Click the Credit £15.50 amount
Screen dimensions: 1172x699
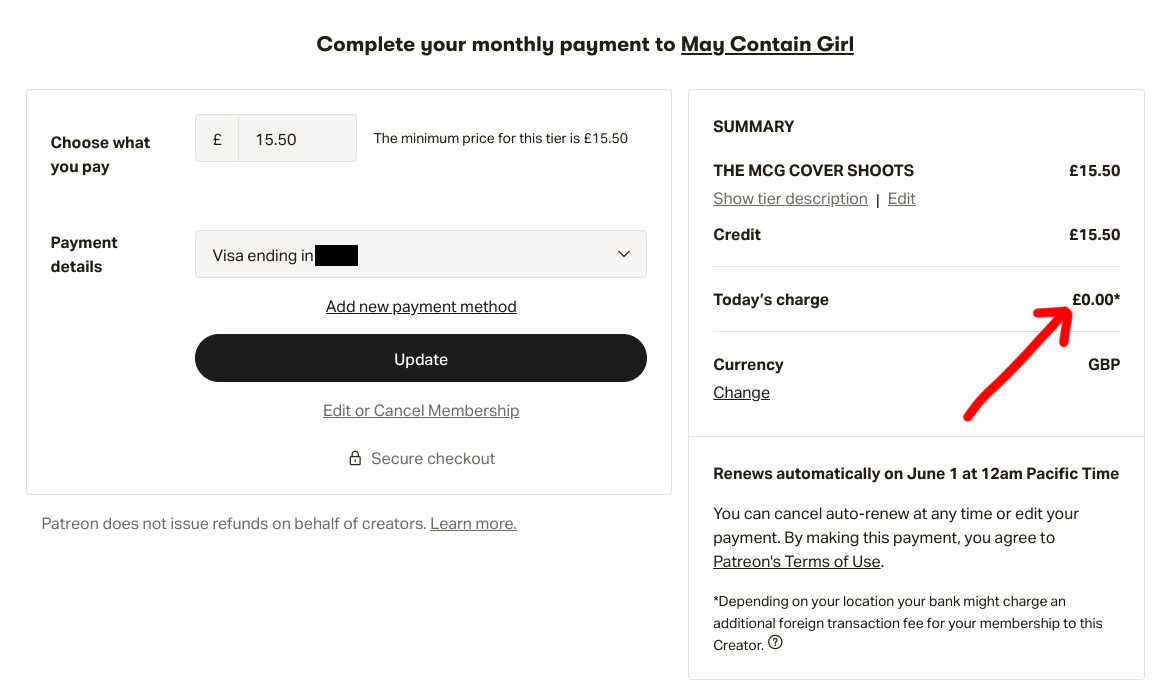pos(1094,235)
